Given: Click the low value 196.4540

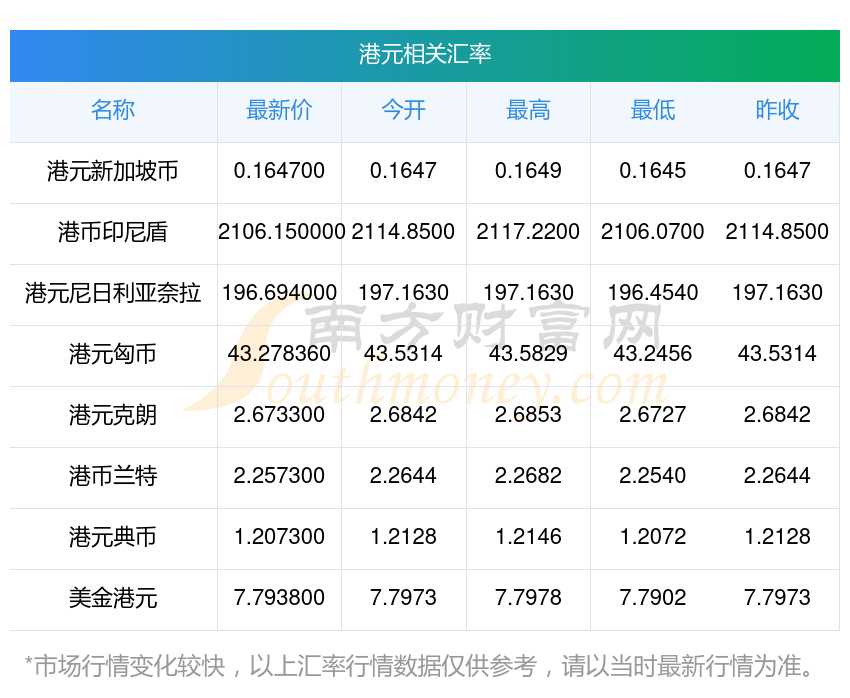Looking at the screenshot, I should tap(653, 293).
